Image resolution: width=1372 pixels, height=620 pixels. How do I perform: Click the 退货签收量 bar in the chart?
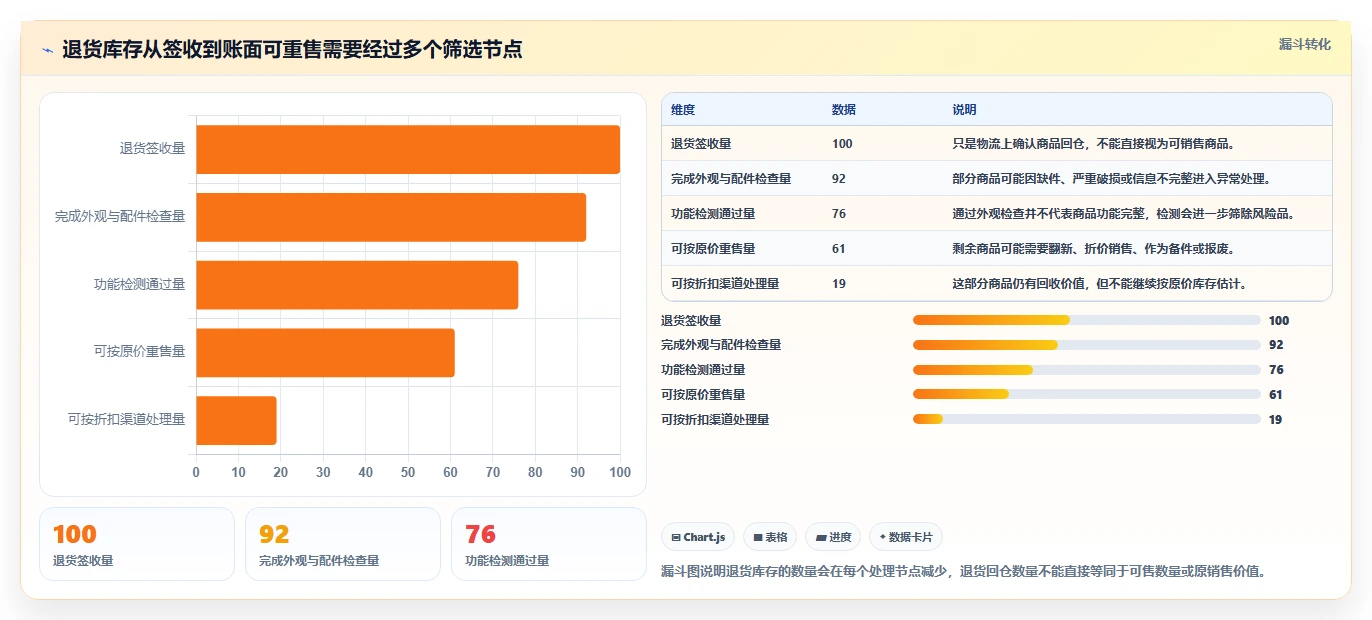408,149
